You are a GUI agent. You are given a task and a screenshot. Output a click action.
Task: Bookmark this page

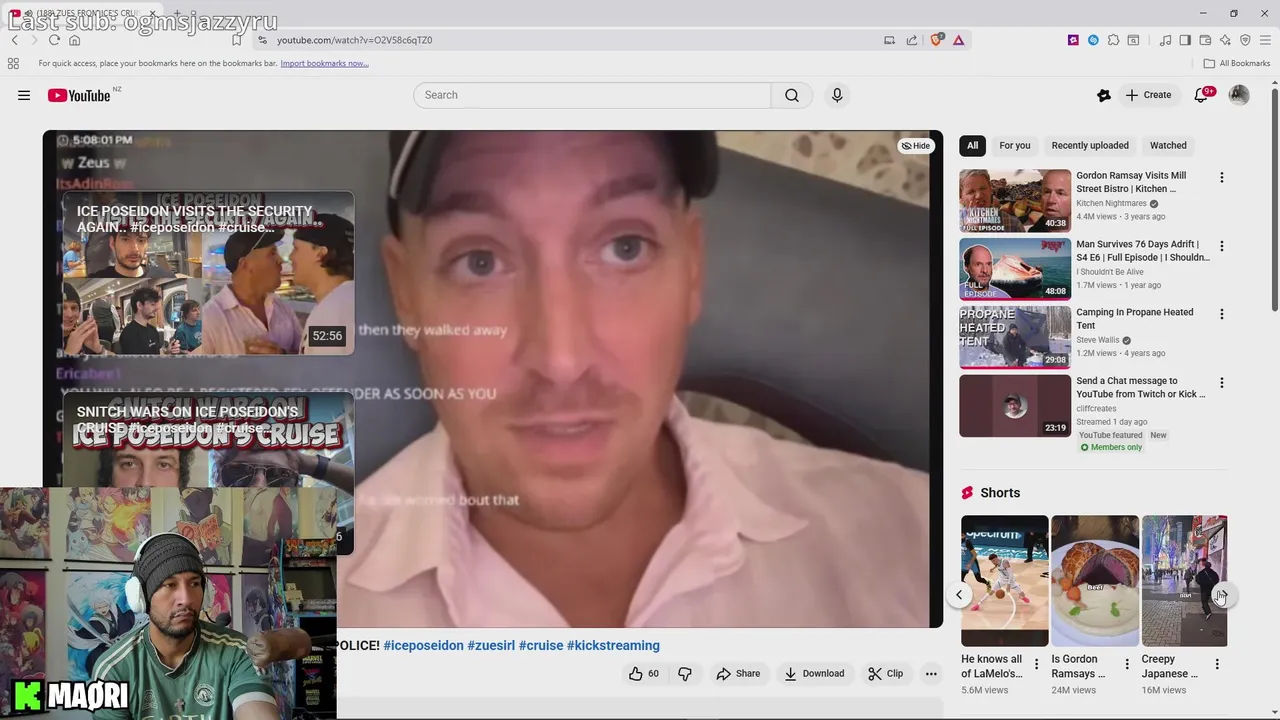pyautogui.click(x=237, y=40)
